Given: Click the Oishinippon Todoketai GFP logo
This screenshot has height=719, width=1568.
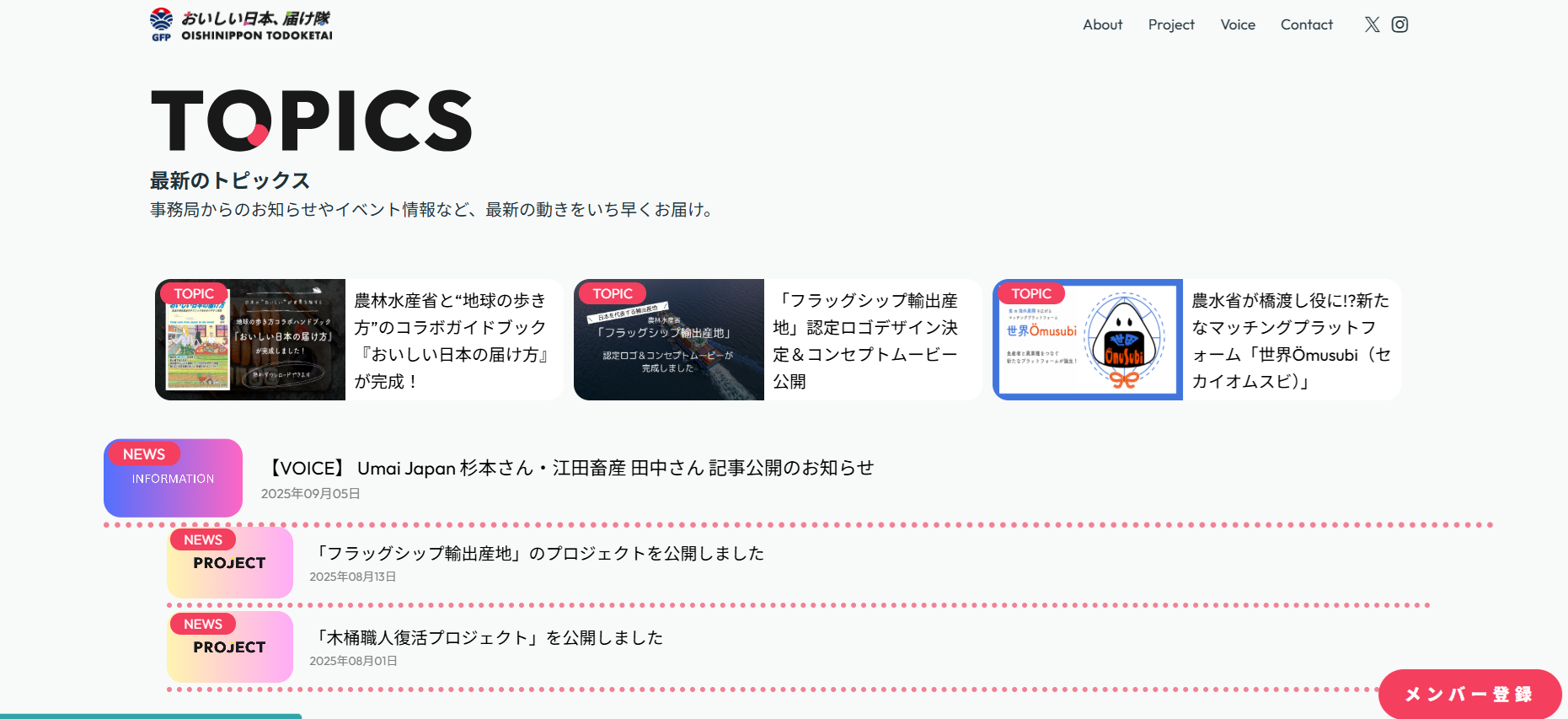Looking at the screenshot, I should [x=241, y=25].
